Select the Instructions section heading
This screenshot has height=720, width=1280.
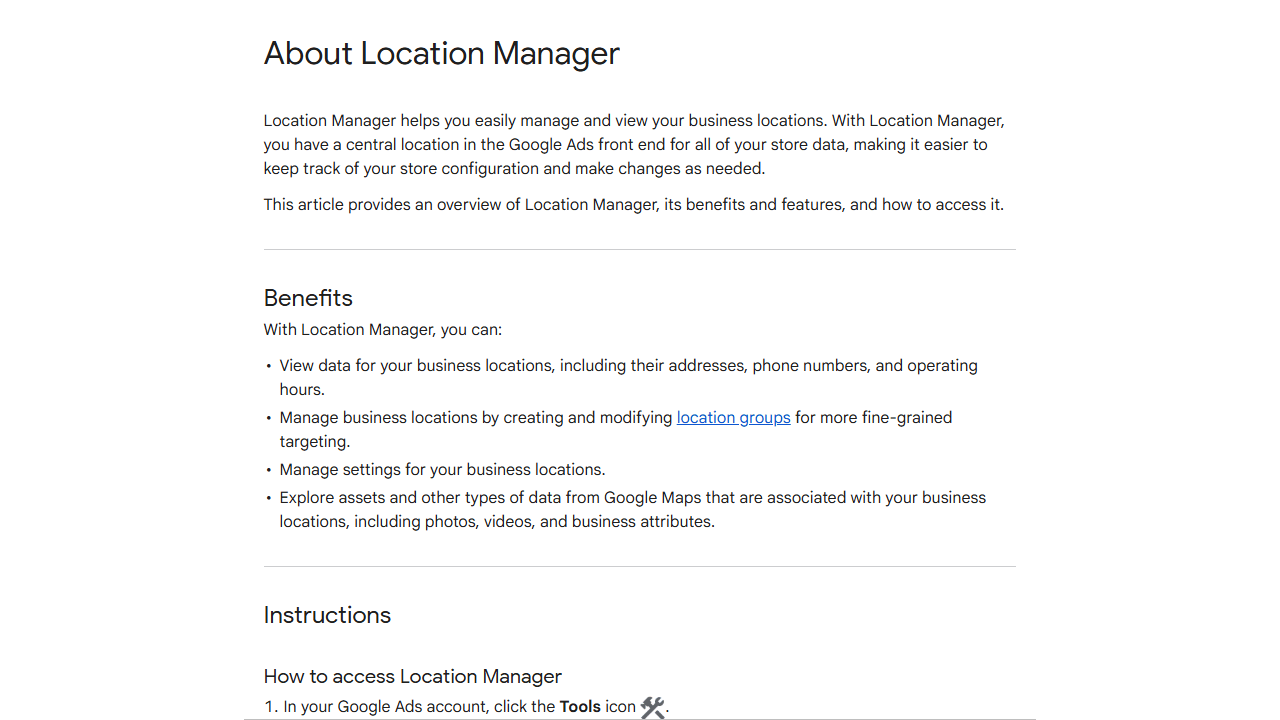327,615
